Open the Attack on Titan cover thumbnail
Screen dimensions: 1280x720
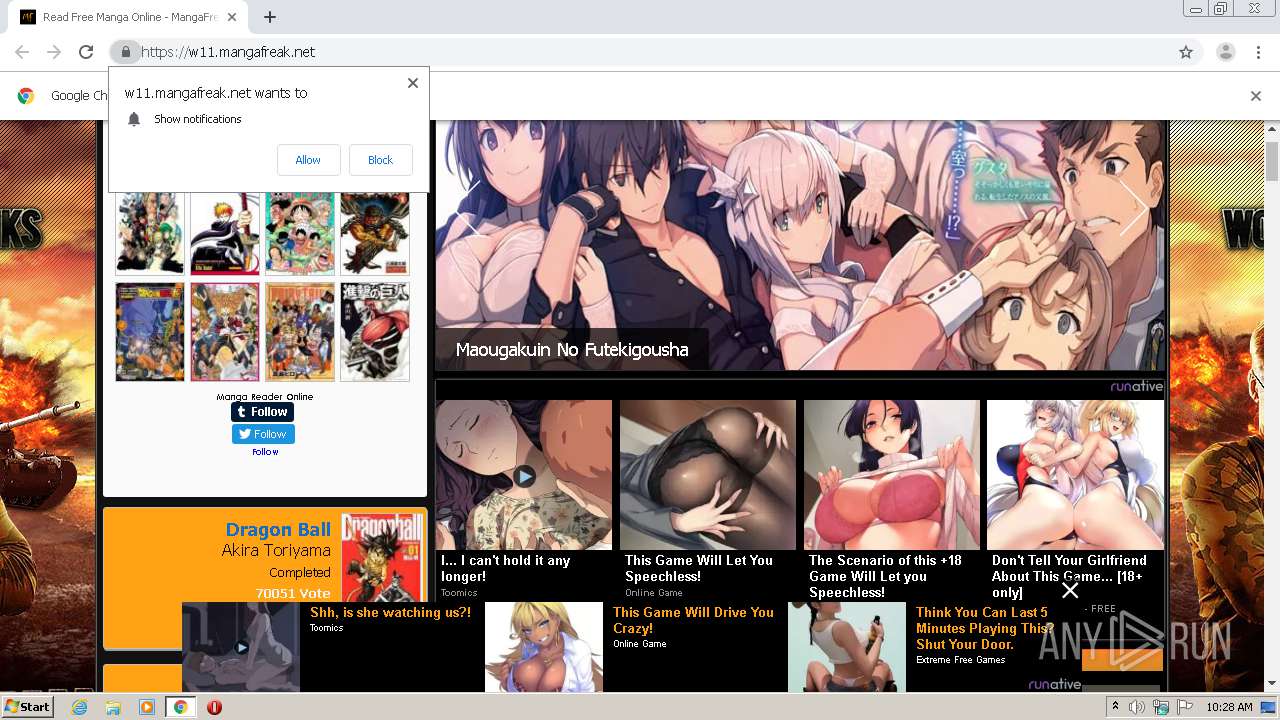375,332
